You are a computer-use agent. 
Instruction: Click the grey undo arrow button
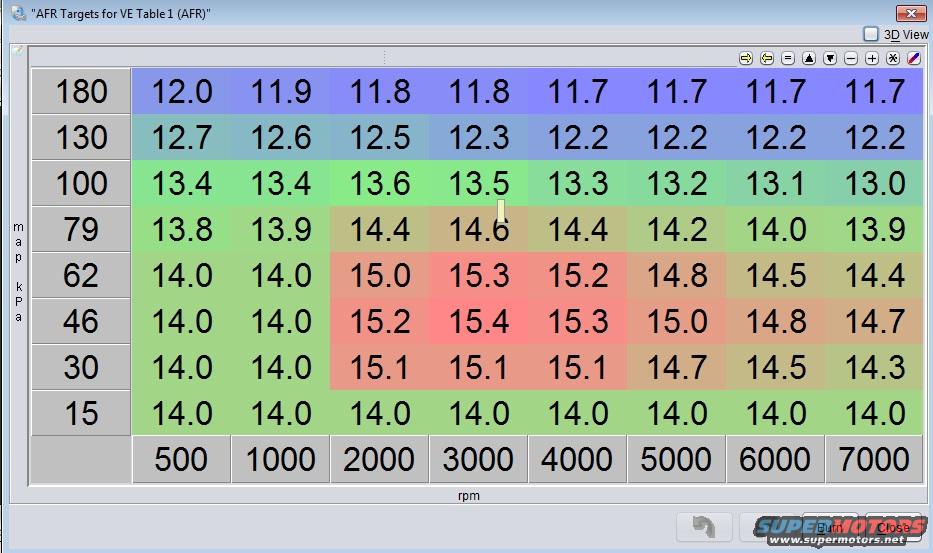click(x=704, y=527)
